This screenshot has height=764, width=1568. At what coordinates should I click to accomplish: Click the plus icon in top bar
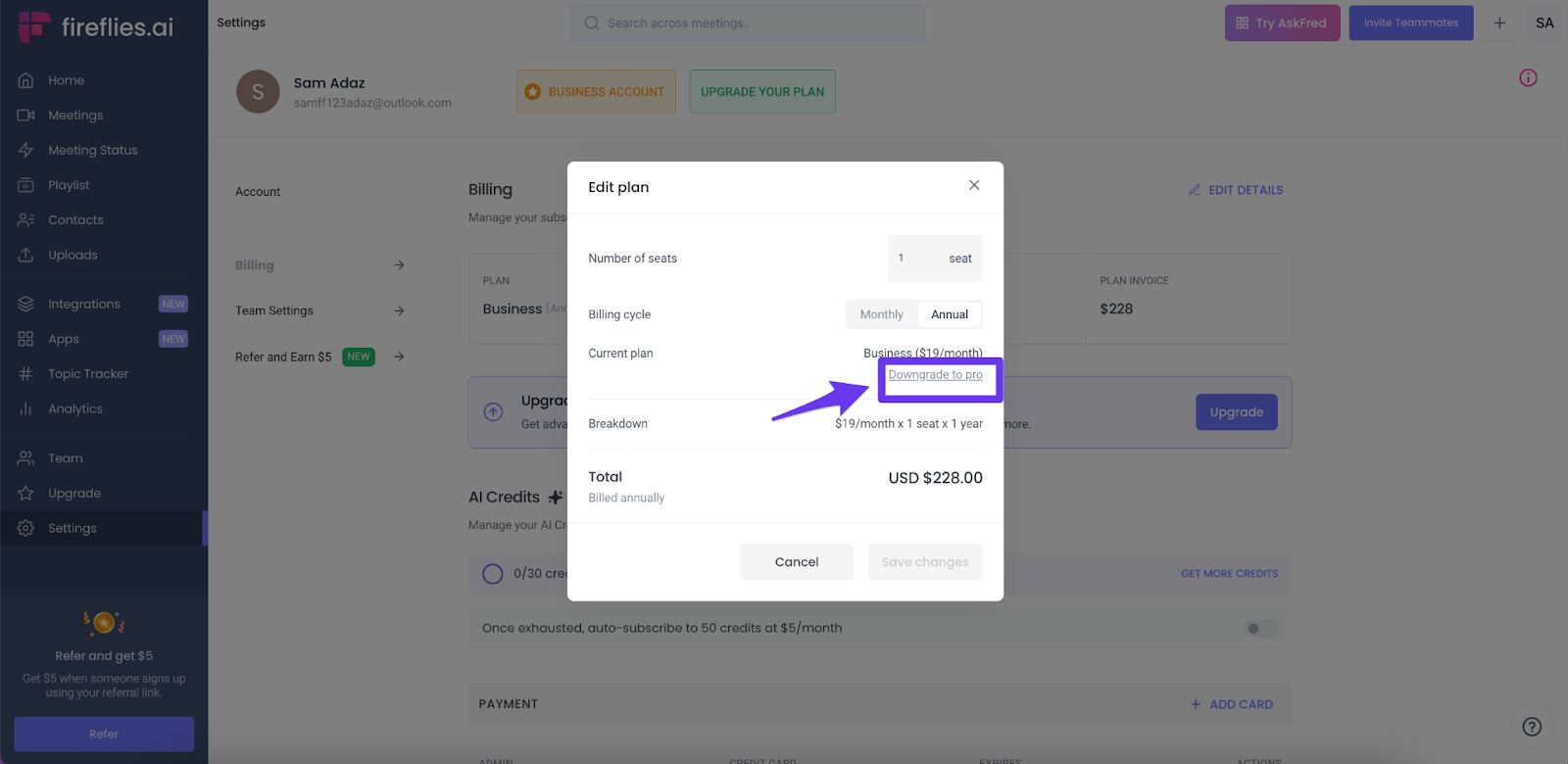coord(1499,24)
